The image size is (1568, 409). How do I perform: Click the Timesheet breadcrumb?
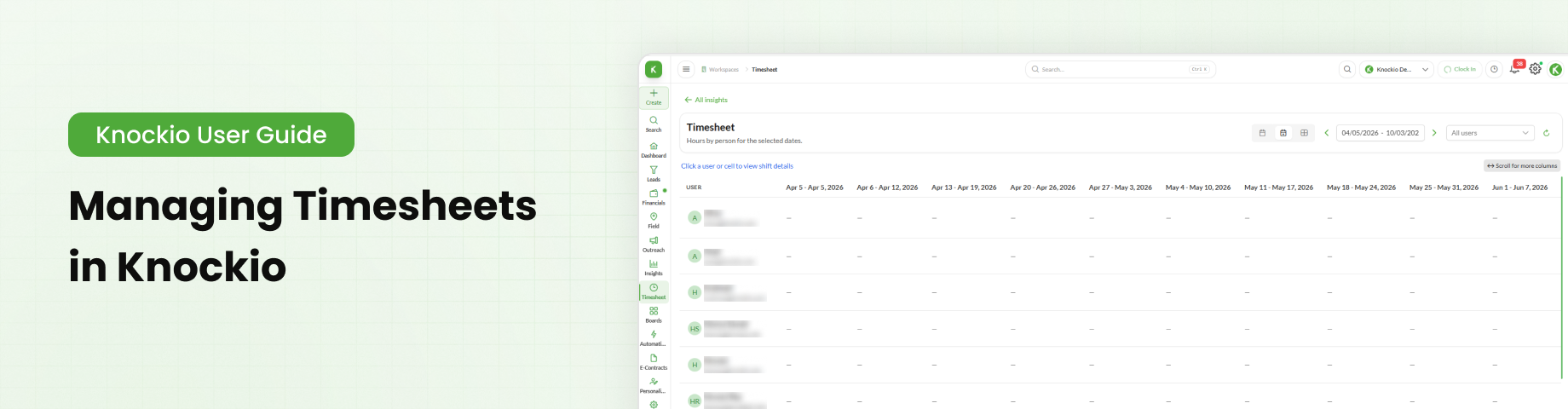click(x=764, y=70)
